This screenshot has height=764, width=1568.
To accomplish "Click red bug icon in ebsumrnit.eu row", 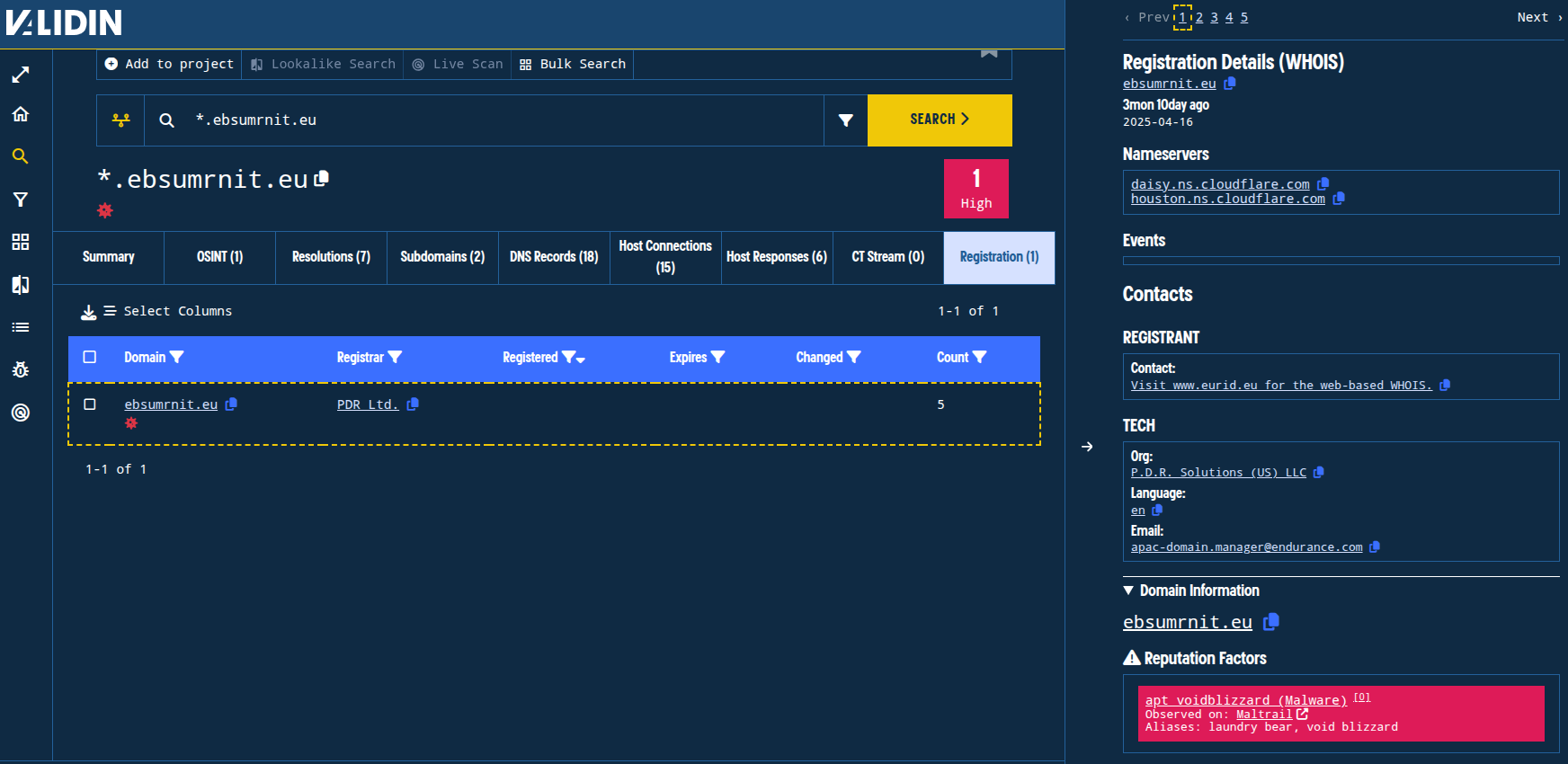I will [131, 422].
